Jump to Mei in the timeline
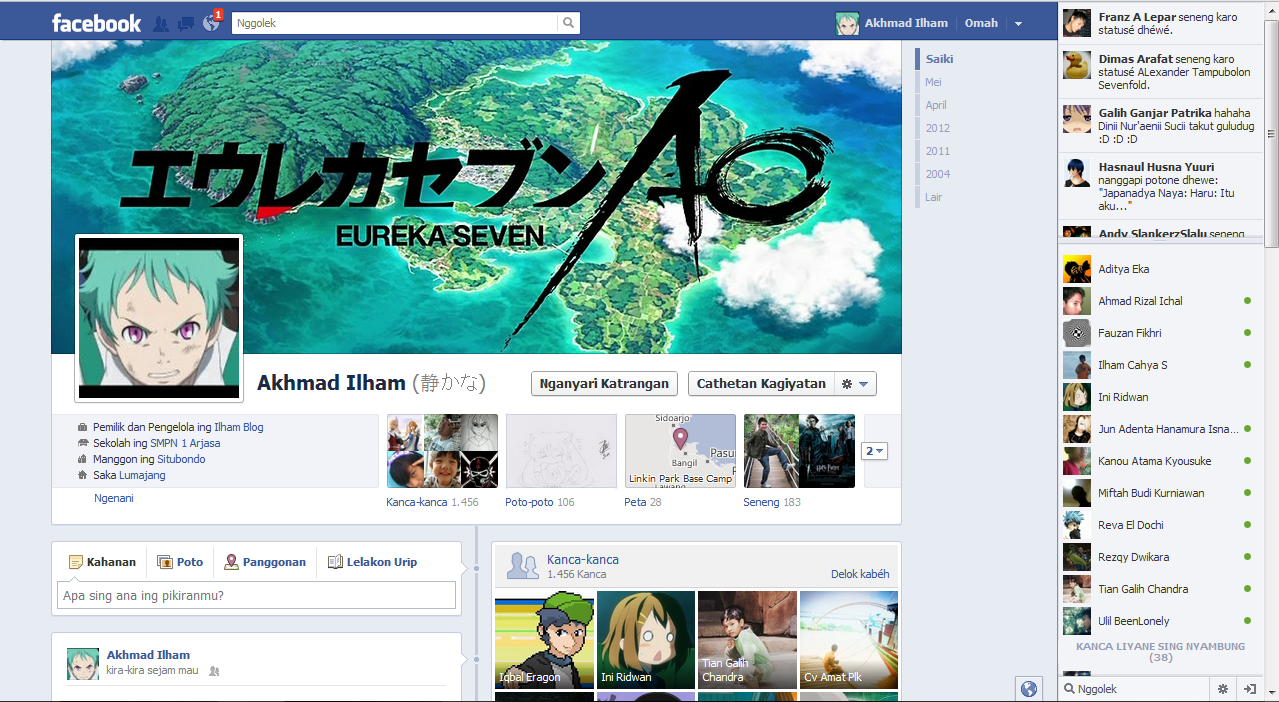Screen dimensions: 1279x702 tap(933, 82)
